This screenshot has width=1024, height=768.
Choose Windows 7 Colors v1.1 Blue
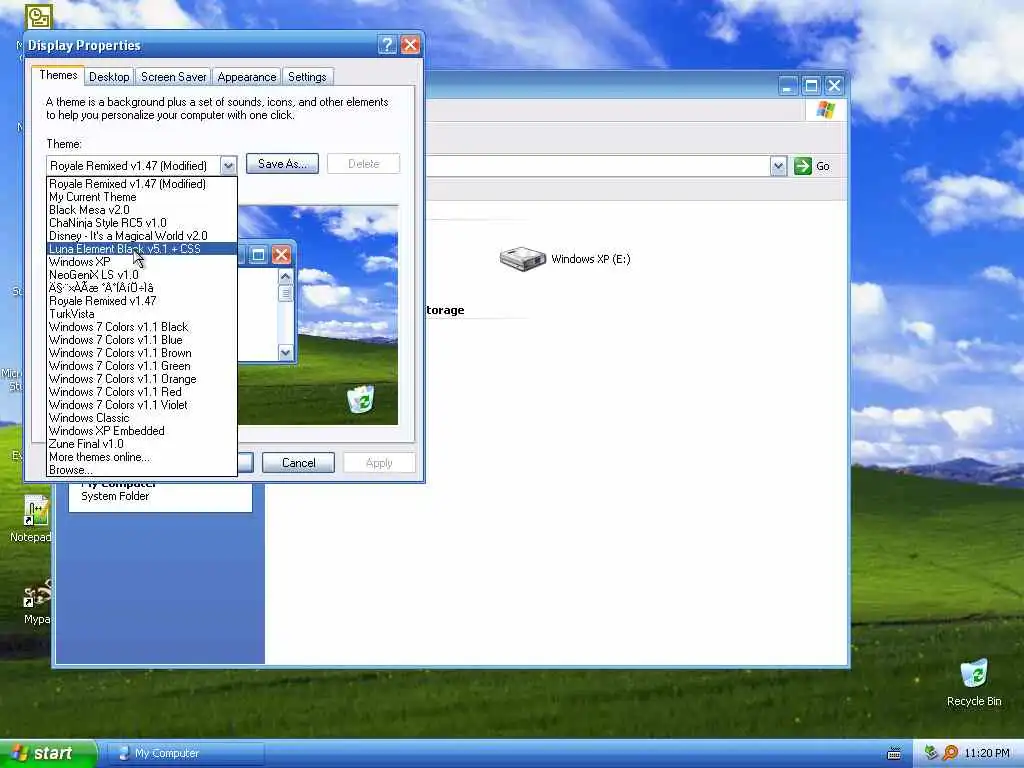[142, 340]
